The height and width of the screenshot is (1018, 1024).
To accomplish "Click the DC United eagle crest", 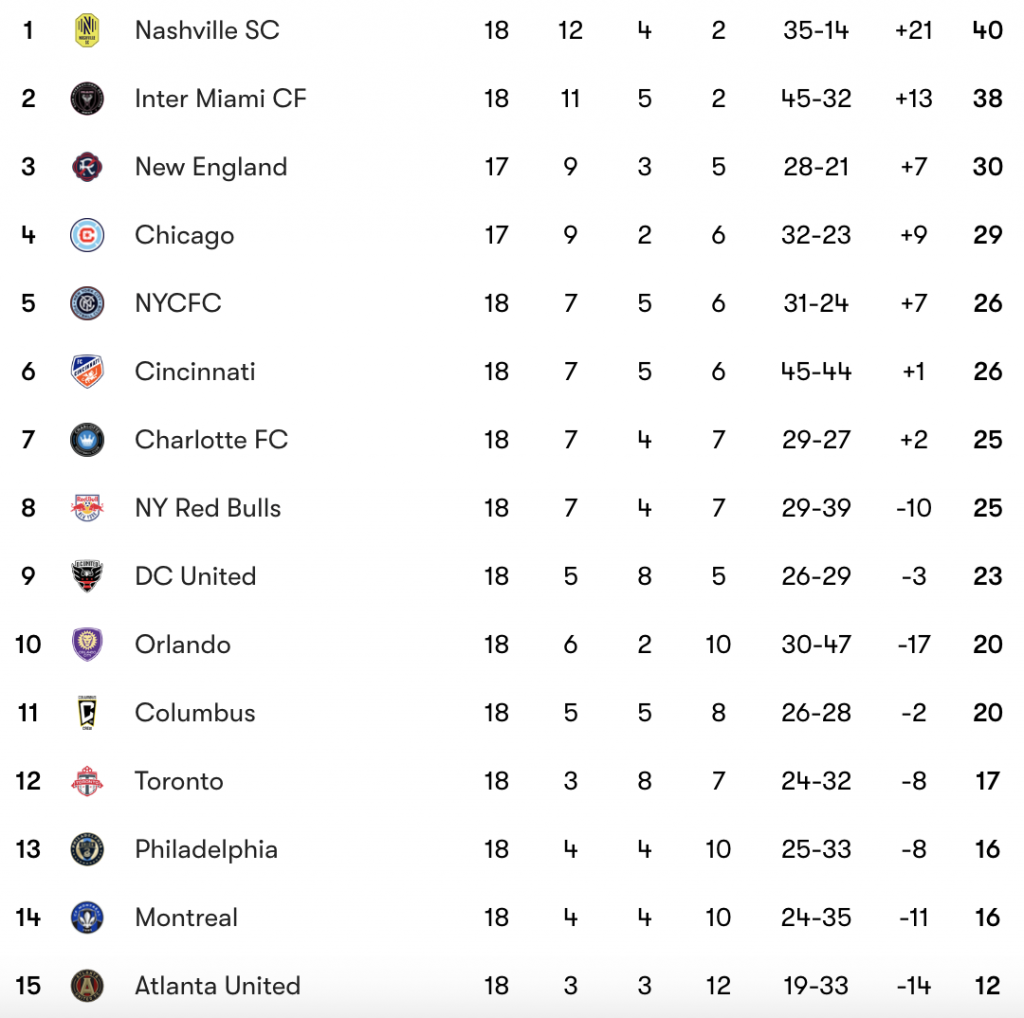I will (x=87, y=576).
